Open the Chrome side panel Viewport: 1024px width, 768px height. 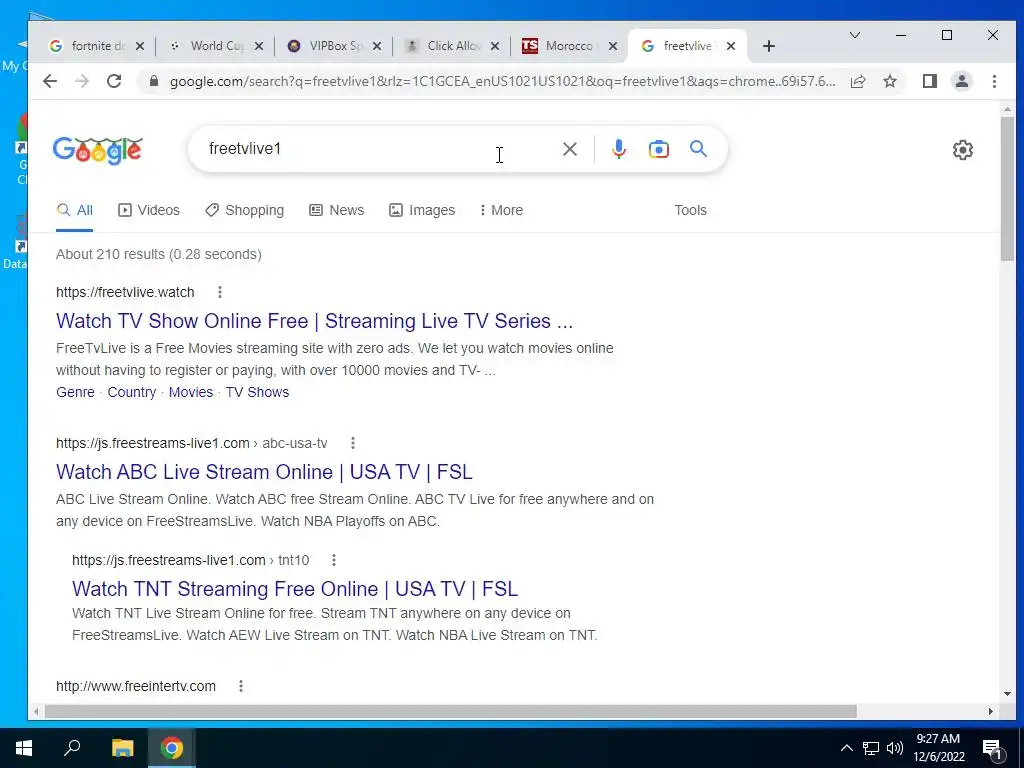click(930, 81)
